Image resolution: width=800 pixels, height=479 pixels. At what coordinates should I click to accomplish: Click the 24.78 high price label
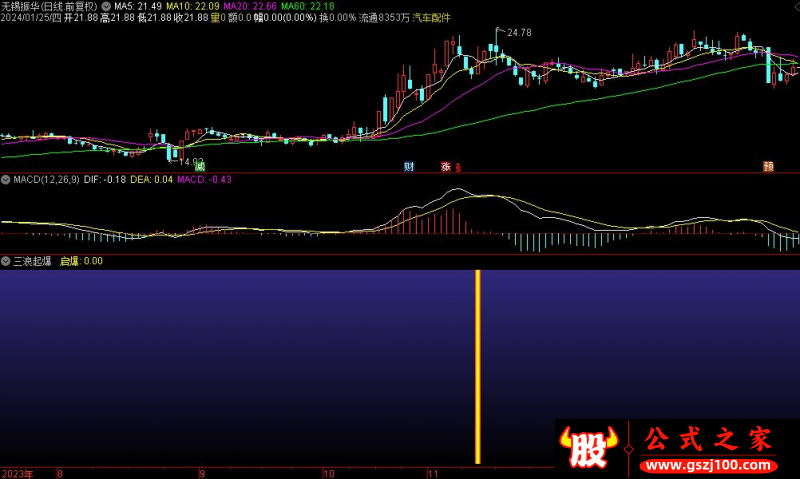pos(519,33)
